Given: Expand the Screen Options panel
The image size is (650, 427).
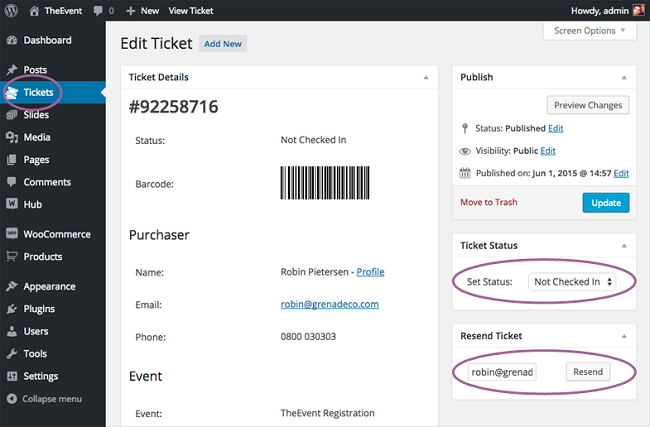Looking at the screenshot, I should [592, 31].
